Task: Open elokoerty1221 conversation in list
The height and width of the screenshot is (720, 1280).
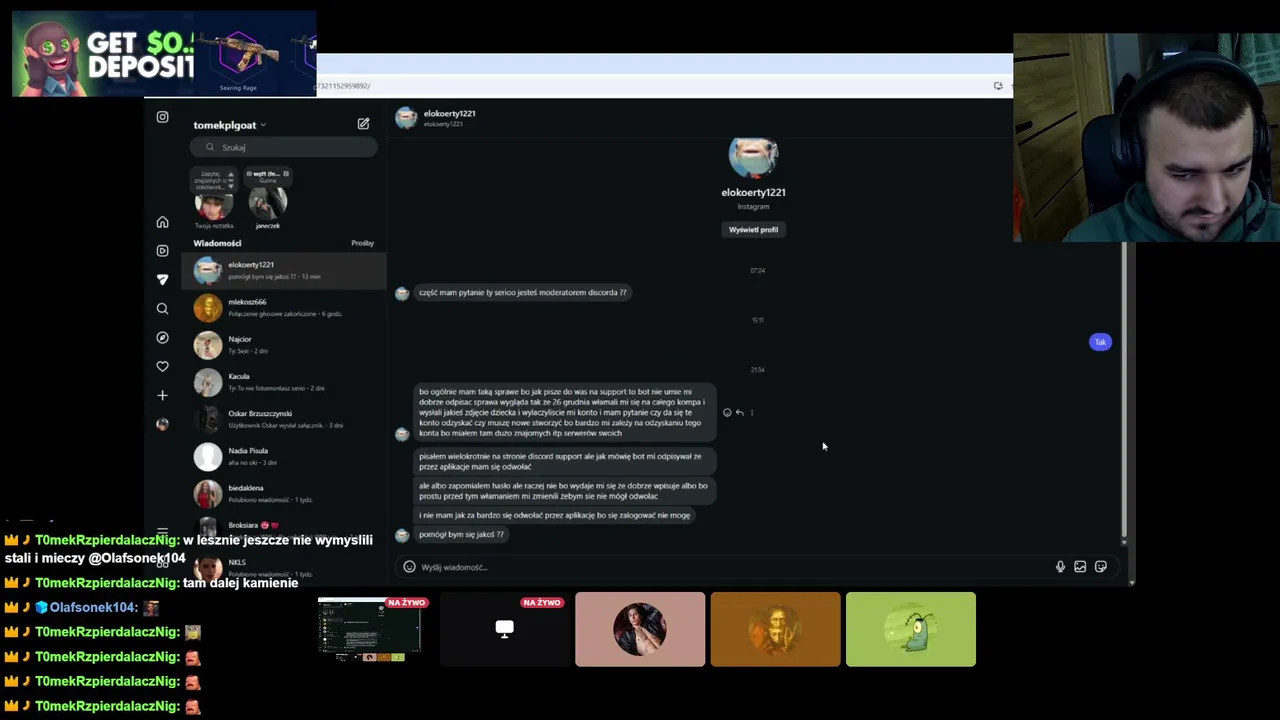Action: [284, 270]
